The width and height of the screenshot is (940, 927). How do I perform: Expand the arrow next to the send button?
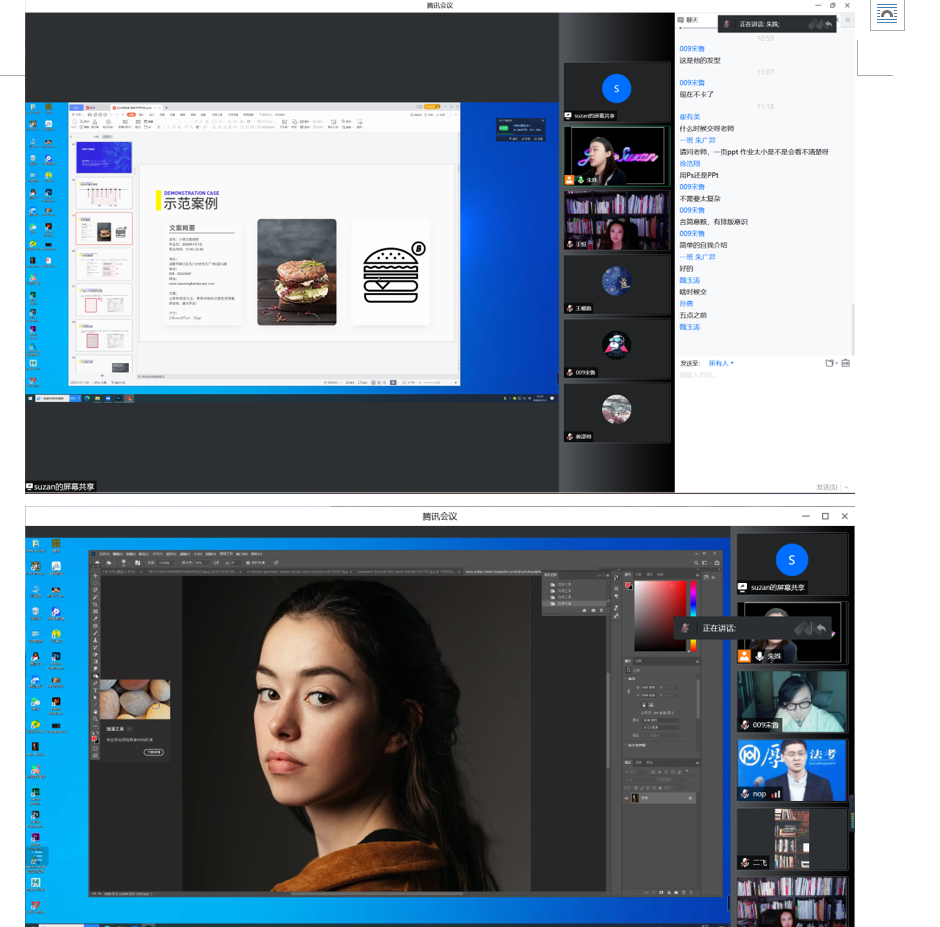tap(847, 487)
